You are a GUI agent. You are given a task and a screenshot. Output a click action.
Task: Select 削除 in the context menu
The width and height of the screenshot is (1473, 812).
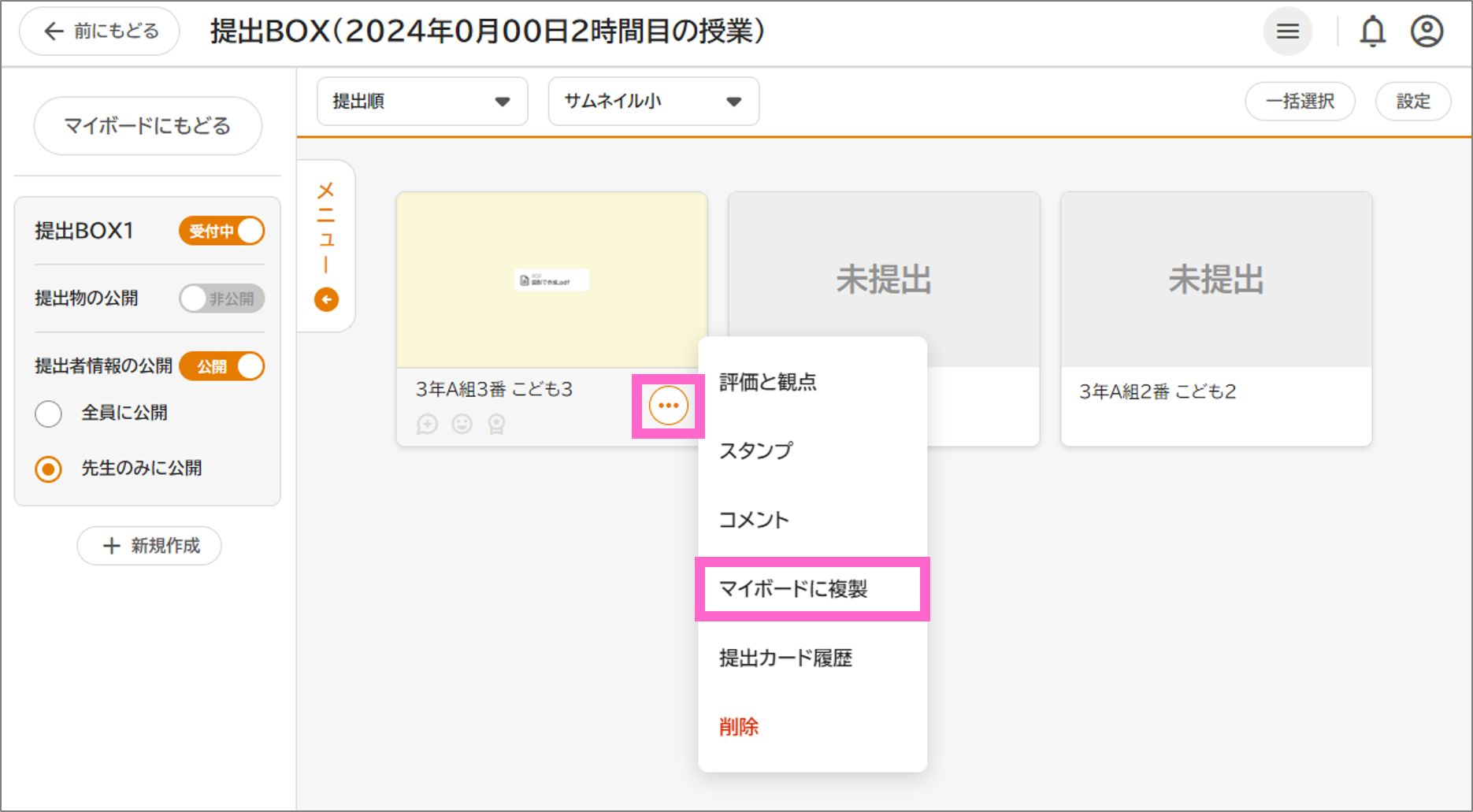(x=739, y=726)
